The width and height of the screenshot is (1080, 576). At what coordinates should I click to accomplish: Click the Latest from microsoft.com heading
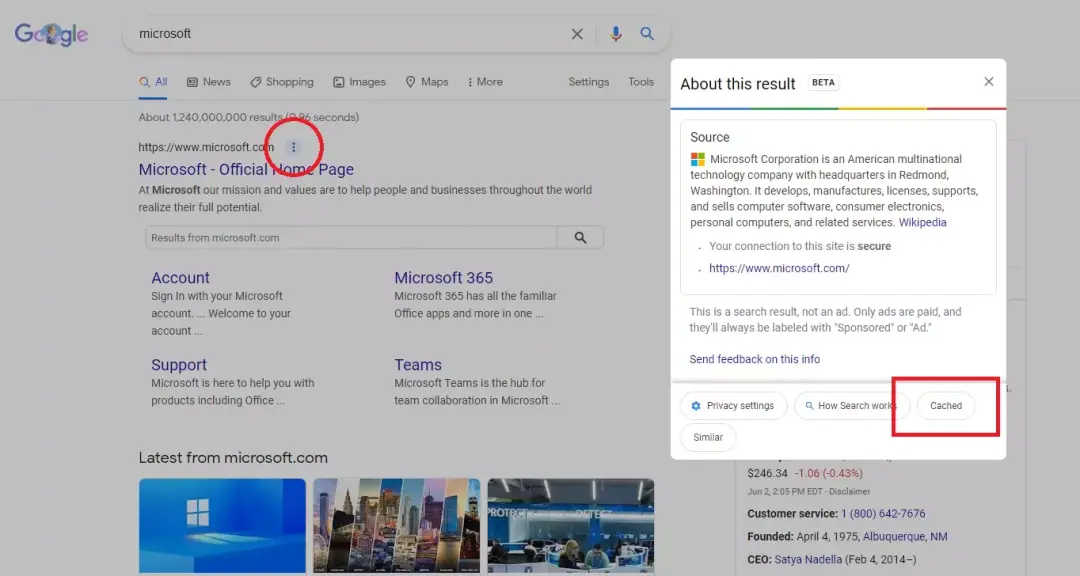pyautogui.click(x=233, y=457)
